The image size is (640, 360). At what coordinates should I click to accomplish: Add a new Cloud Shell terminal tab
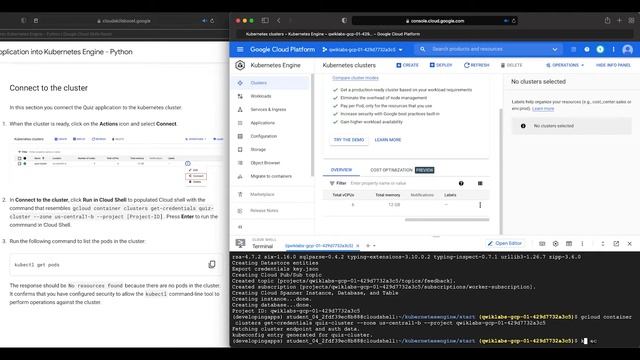tap(368, 246)
